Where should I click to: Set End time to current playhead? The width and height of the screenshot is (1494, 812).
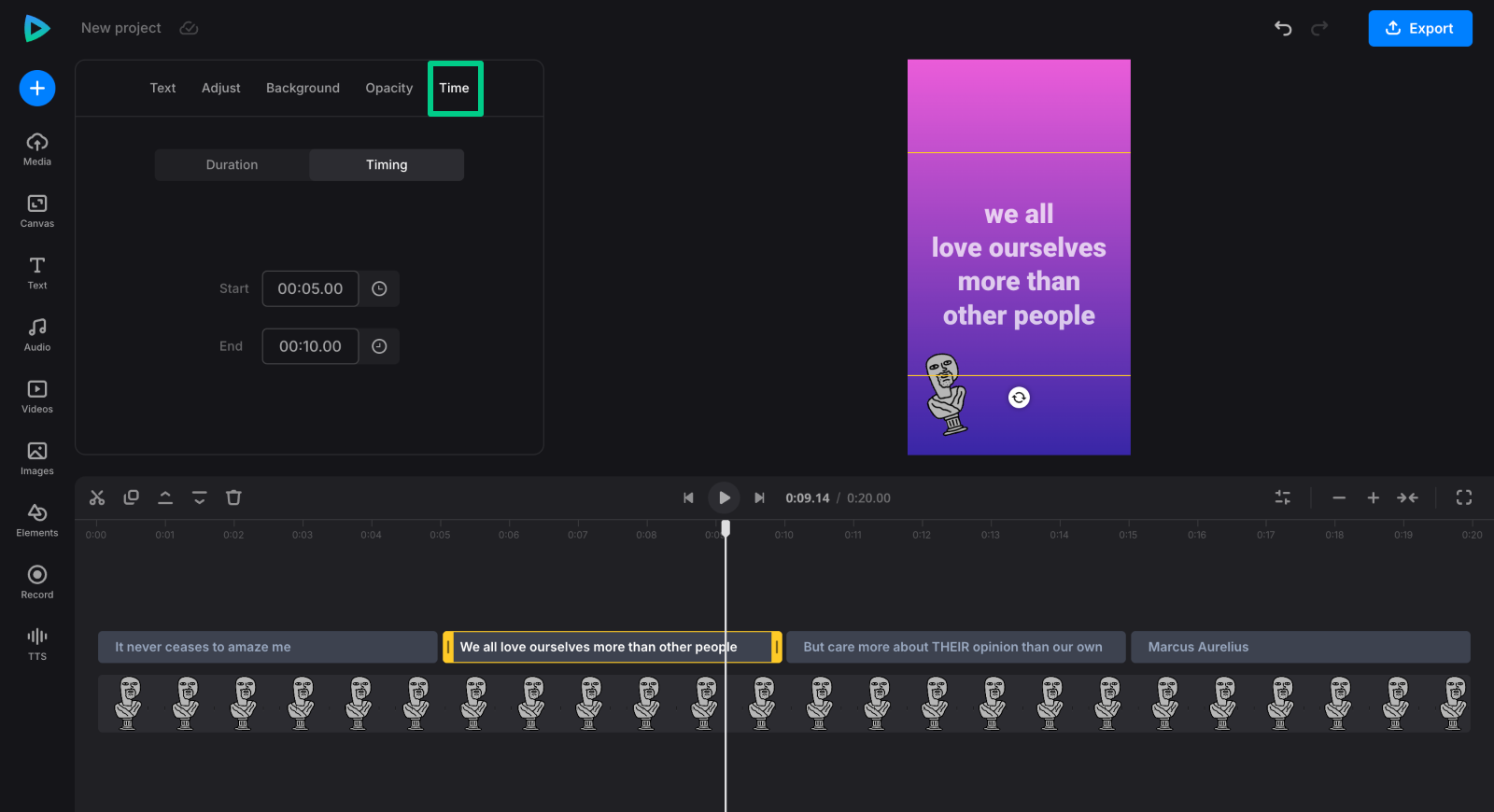(379, 346)
